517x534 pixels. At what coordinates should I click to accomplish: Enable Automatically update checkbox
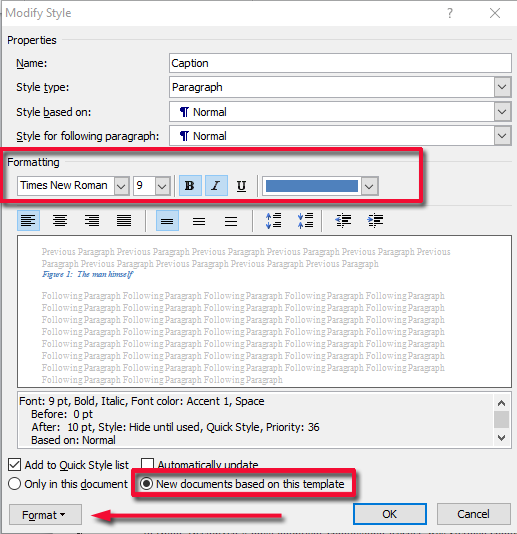pos(147,464)
